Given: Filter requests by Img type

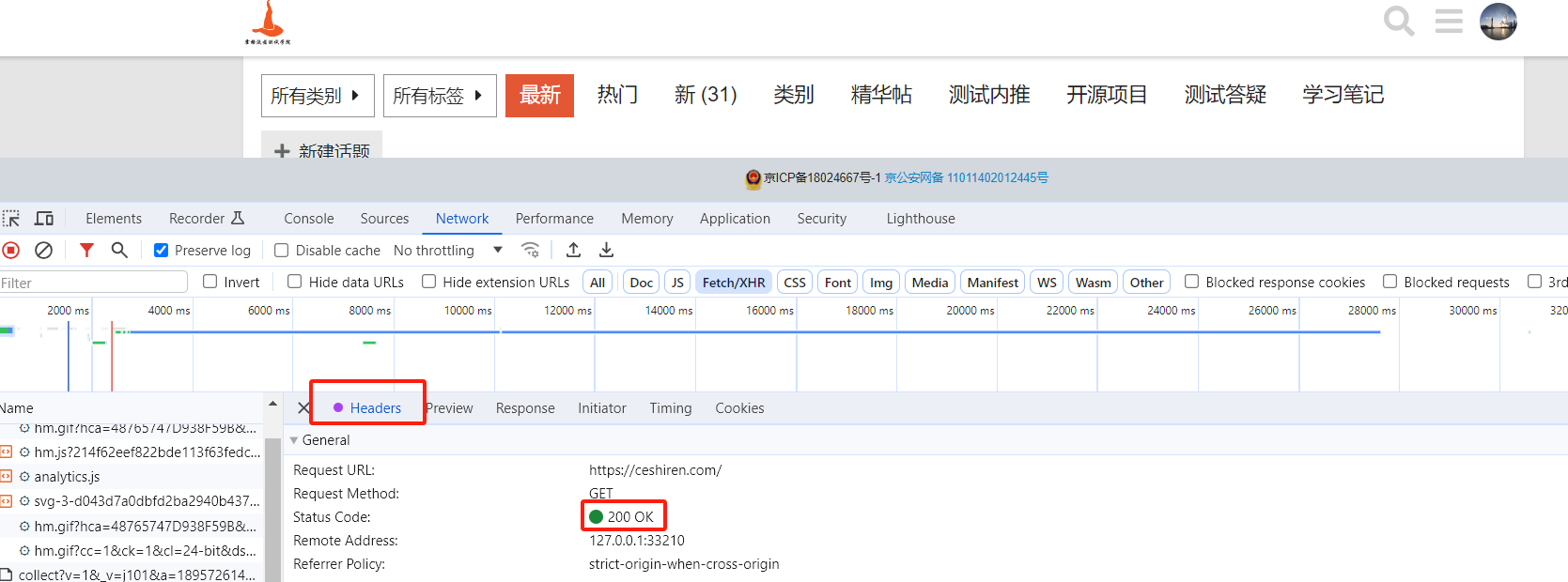Looking at the screenshot, I should 881,283.
